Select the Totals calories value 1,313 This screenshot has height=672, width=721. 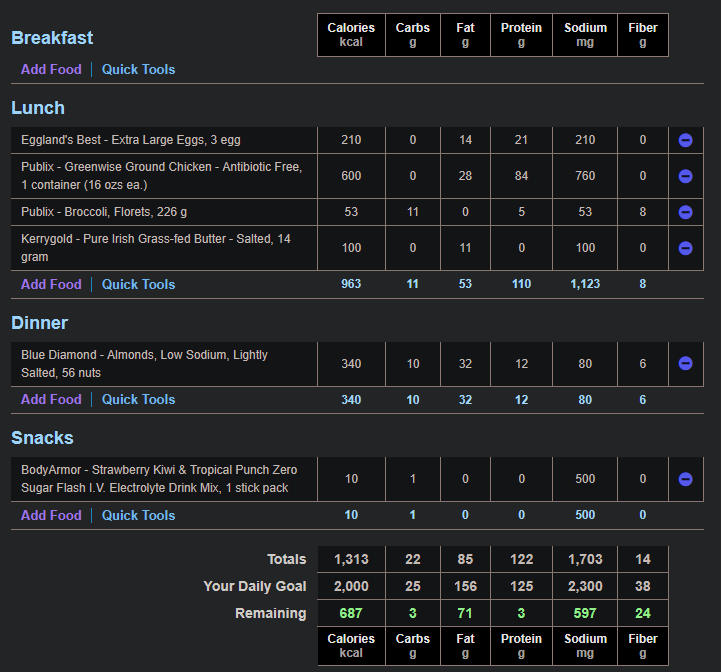pyautogui.click(x=351, y=559)
